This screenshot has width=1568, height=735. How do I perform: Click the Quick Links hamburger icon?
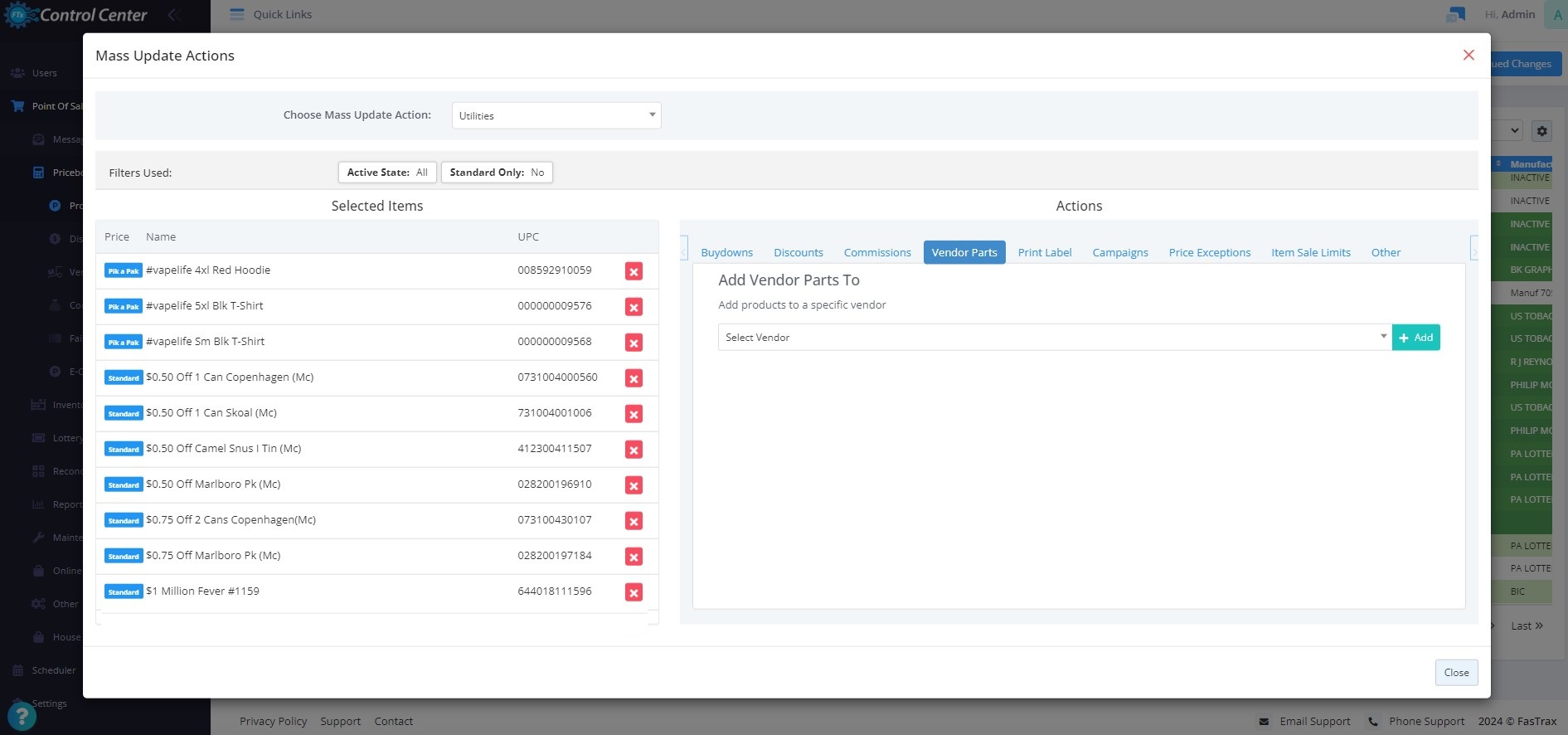coord(237,14)
